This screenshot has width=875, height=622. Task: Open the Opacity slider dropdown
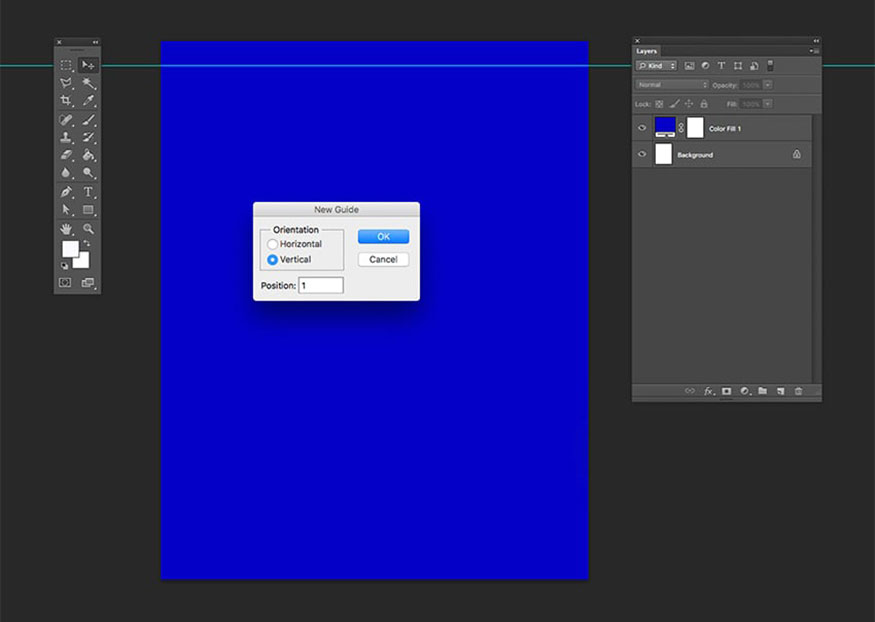(x=768, y=85)
